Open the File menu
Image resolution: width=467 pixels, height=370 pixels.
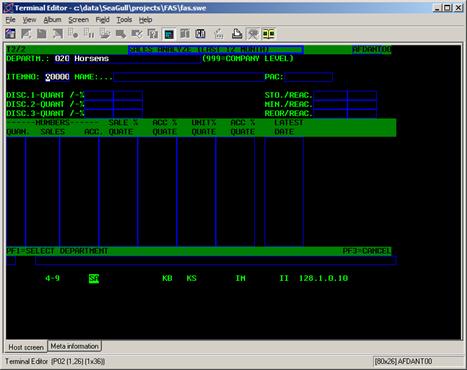click(x=10, y=20)
